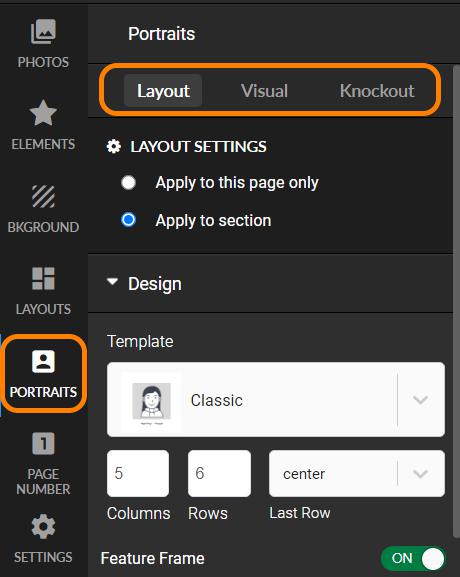This screenshot has width=460, height=577.
Task: Select the Layout tab
Action: pos(163,91)
